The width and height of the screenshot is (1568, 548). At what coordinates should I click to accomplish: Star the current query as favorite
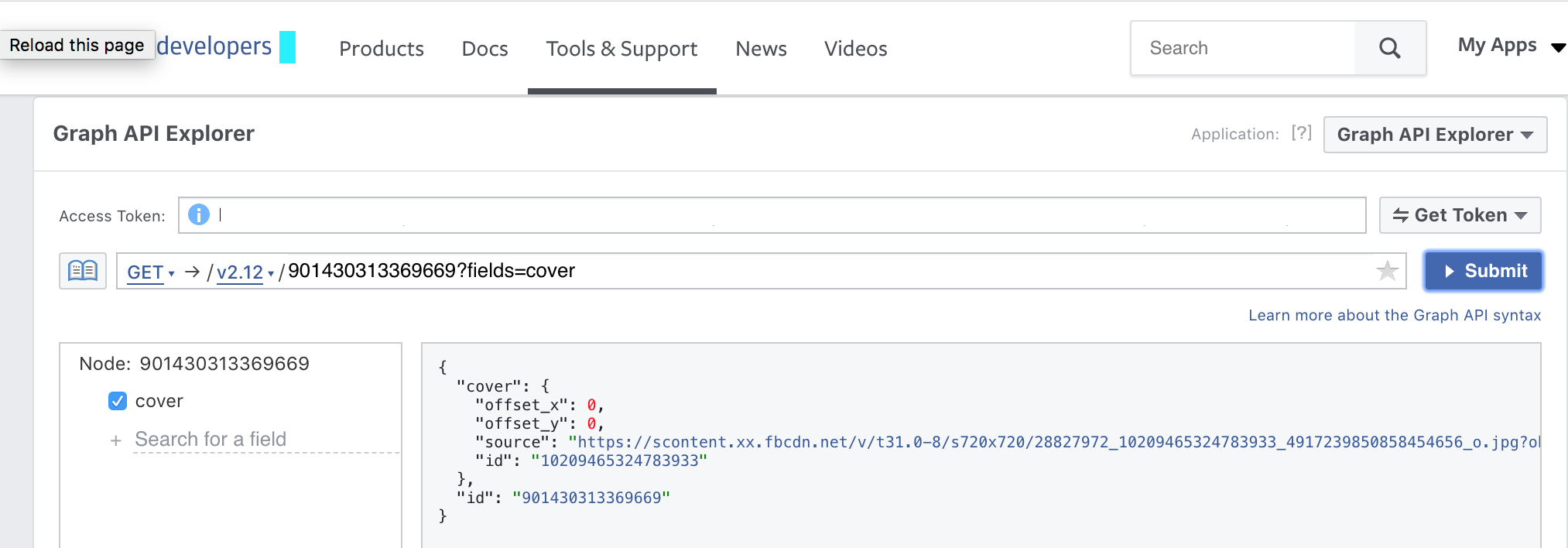pyautogui.click(x=1387, y=271)
